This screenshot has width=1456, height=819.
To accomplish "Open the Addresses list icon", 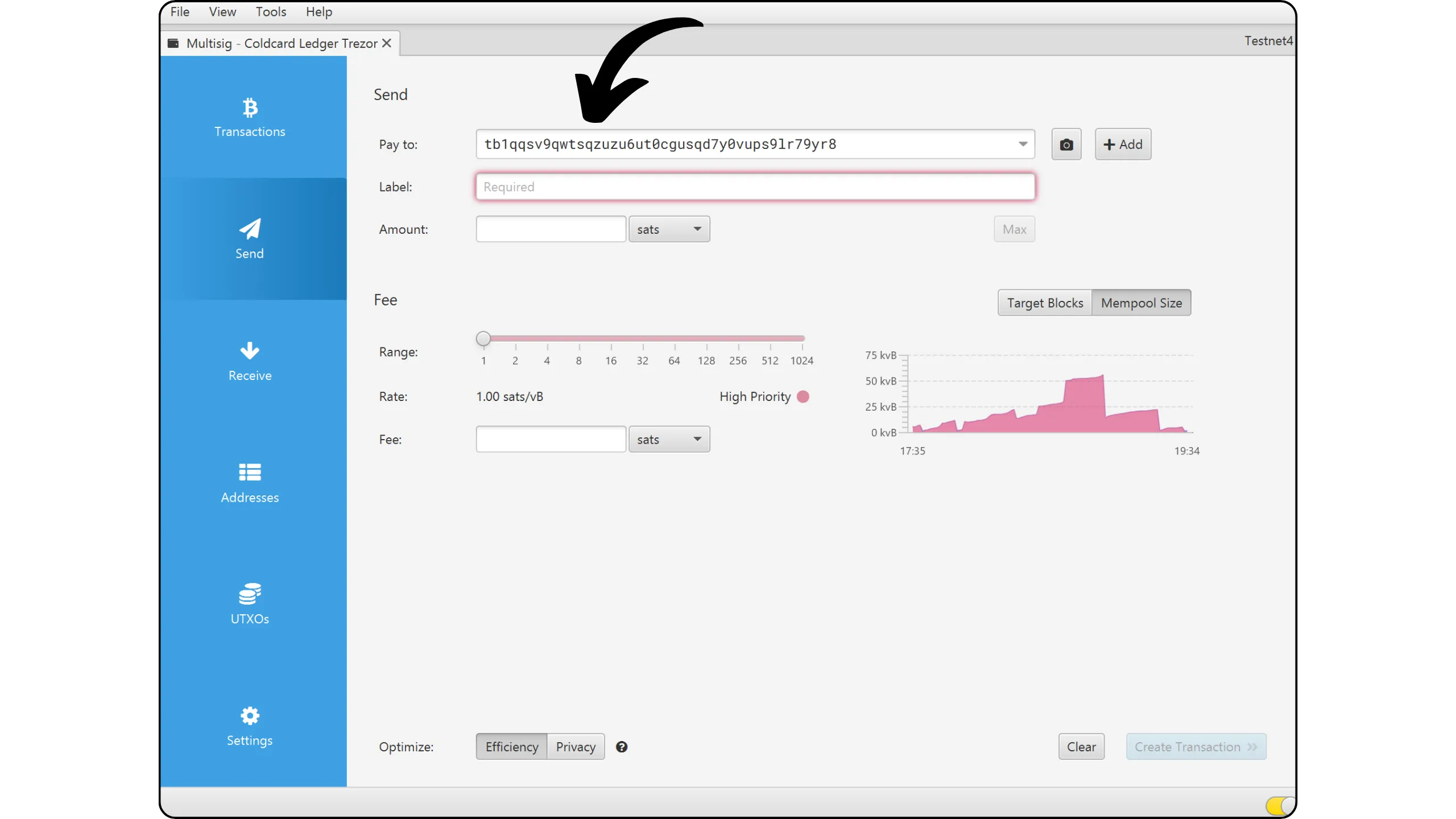I will tap(250, 473).
